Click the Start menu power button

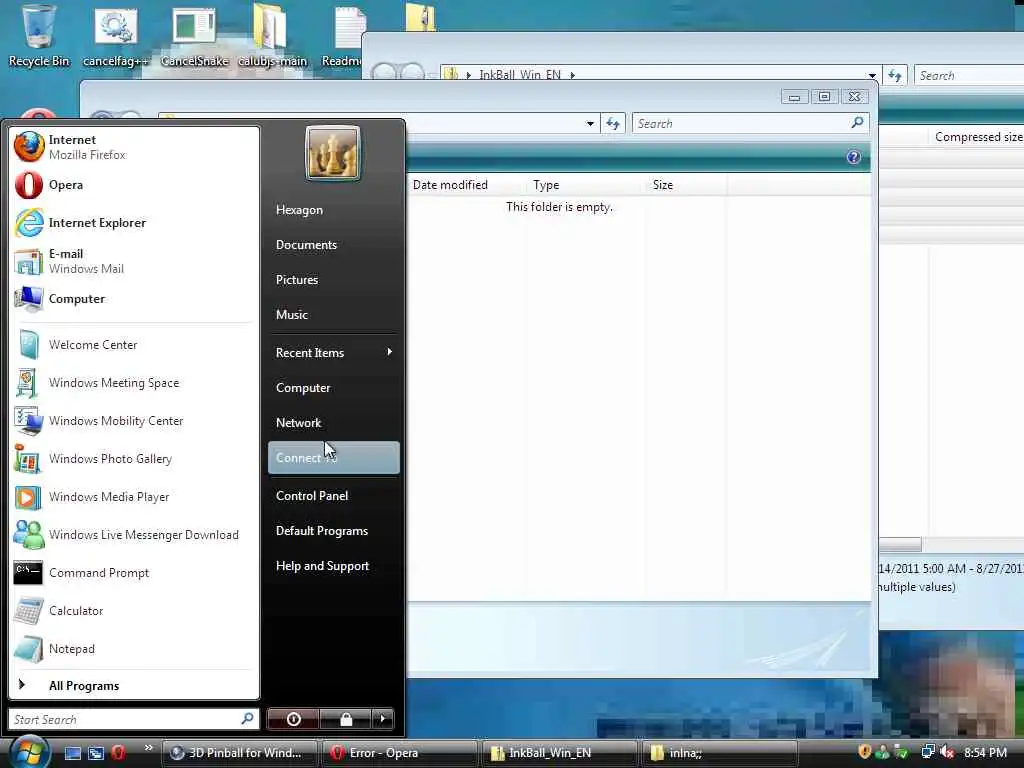coord(293,719)
